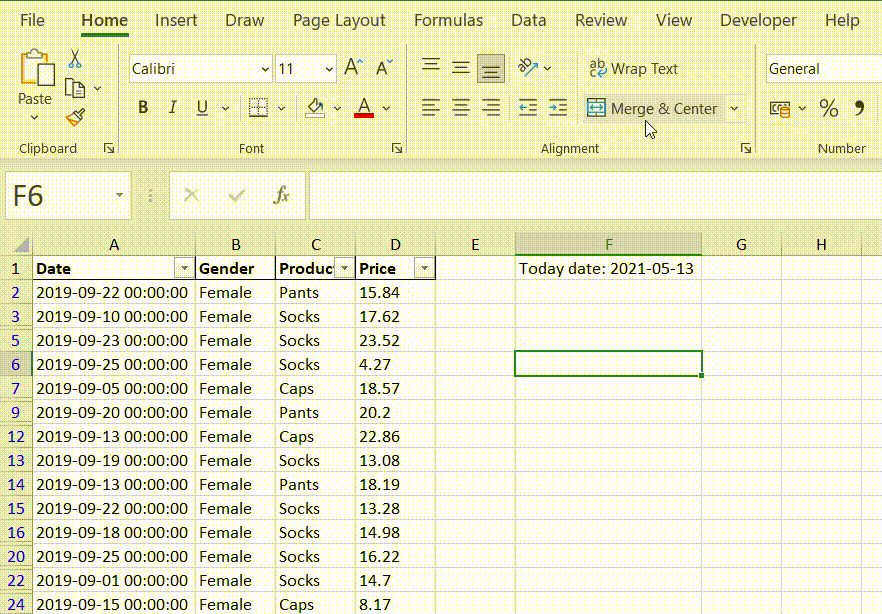Click the Increase Font Size icon
The width and height of the screenshot is (882, 614).
(353, 68)
